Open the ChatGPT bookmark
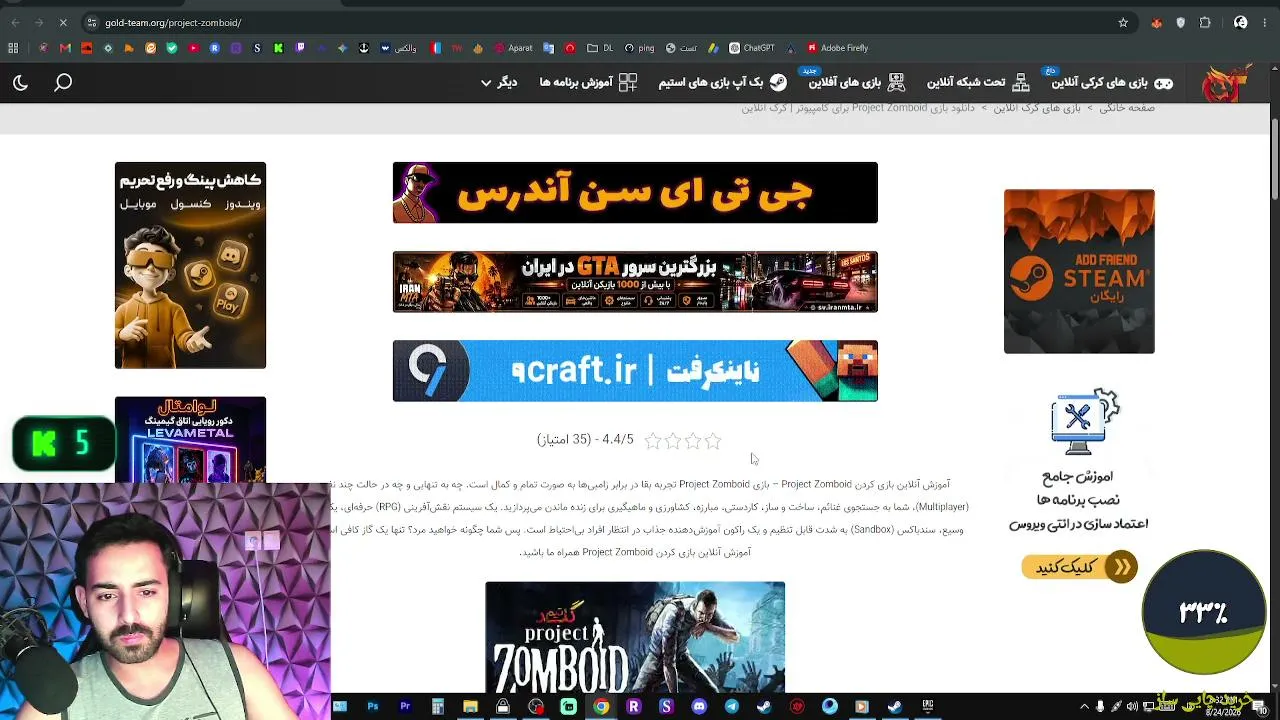 pyautogui.click(x=752, y=48)
